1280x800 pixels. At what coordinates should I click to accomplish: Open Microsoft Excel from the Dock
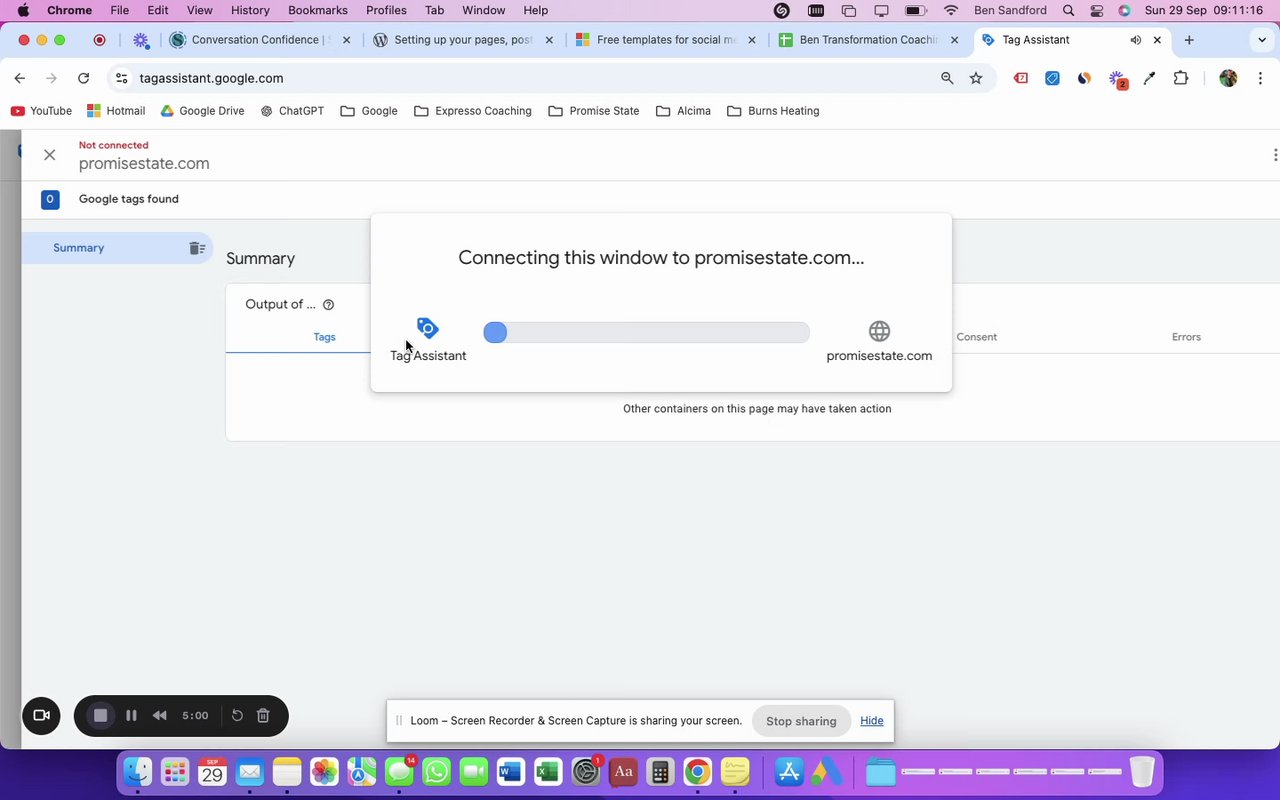(x=547, y=772)
